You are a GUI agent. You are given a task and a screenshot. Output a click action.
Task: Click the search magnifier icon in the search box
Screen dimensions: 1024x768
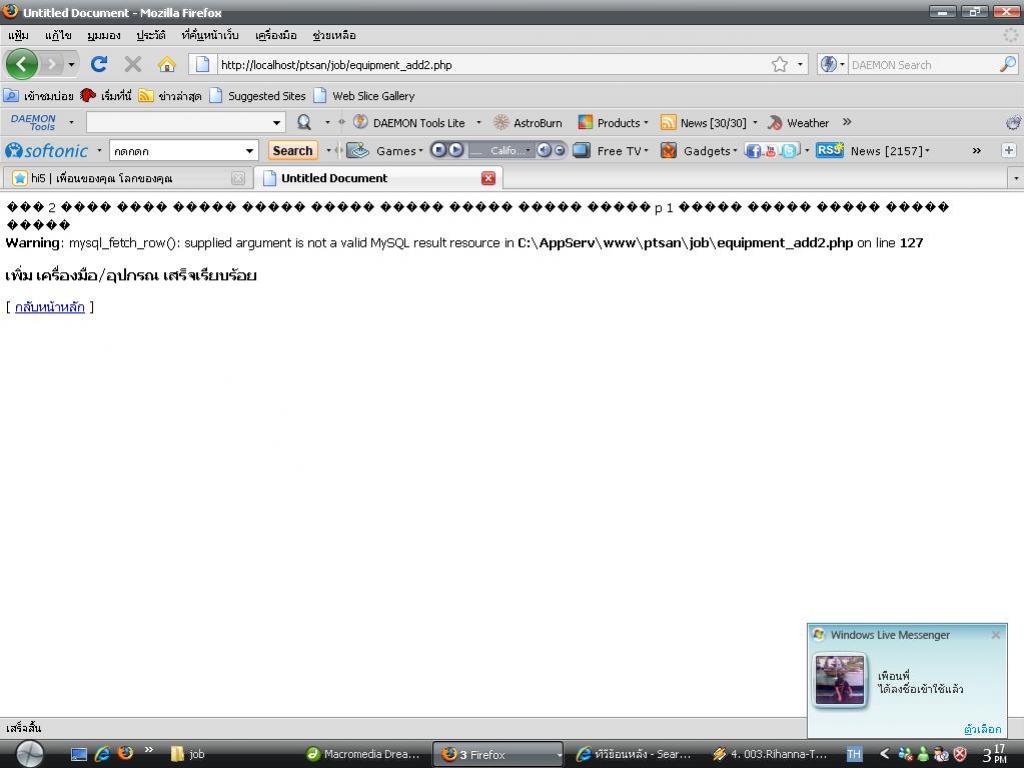coord(1008,64)
